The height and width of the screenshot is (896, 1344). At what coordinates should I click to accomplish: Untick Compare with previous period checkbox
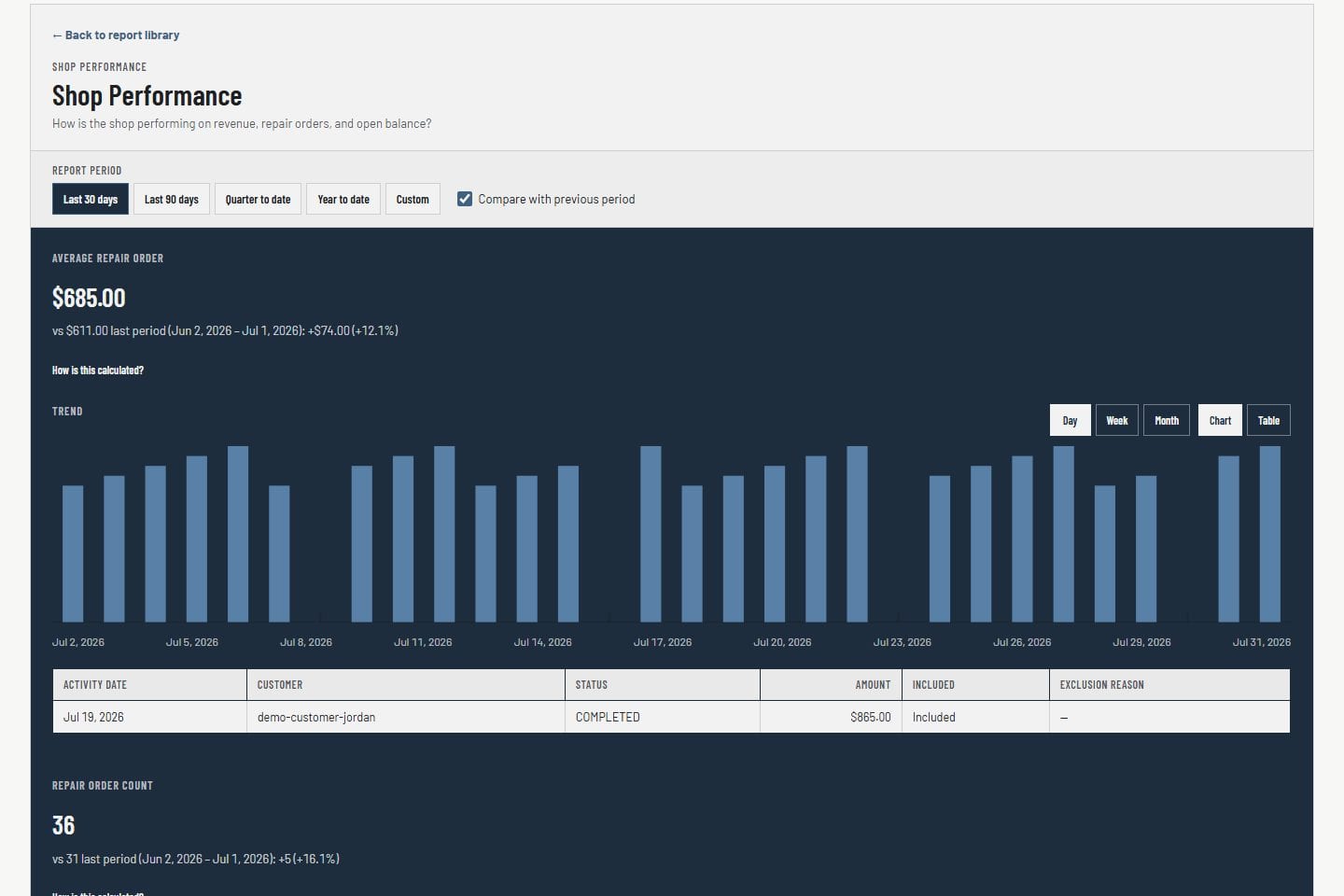point(465,199)
